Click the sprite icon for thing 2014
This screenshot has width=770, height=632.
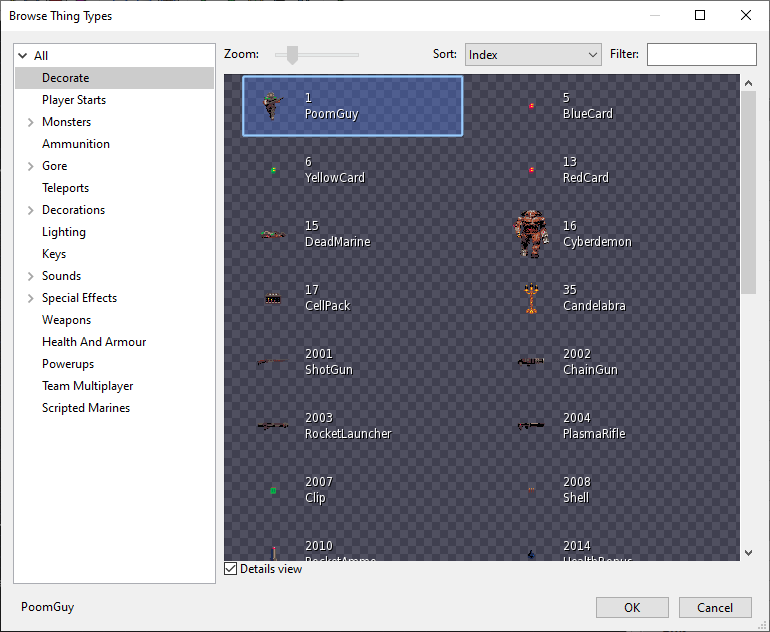tap(531, 555)
